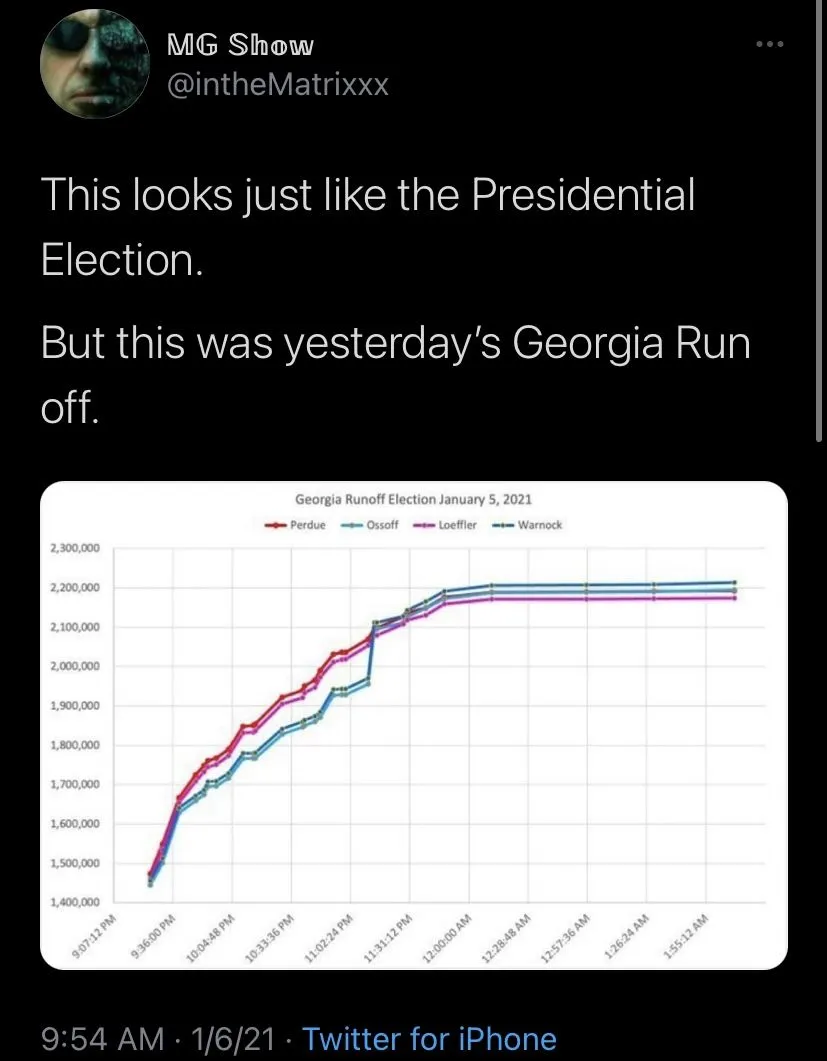Click the 2,300,000 y-axis label
This screenshot has height=1061, width=827.
76,549
